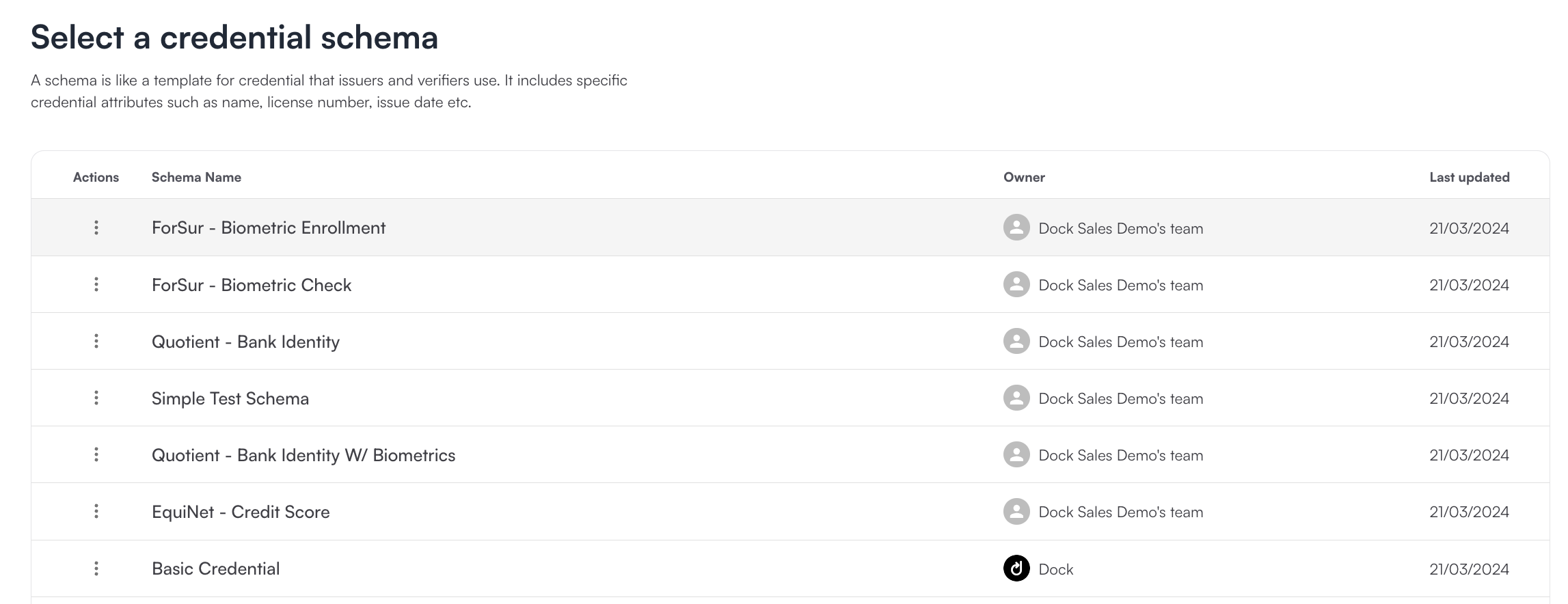Click owner avatar in Simple Test Schema row
This screenshot has width=1568, height=604.
1016,398
